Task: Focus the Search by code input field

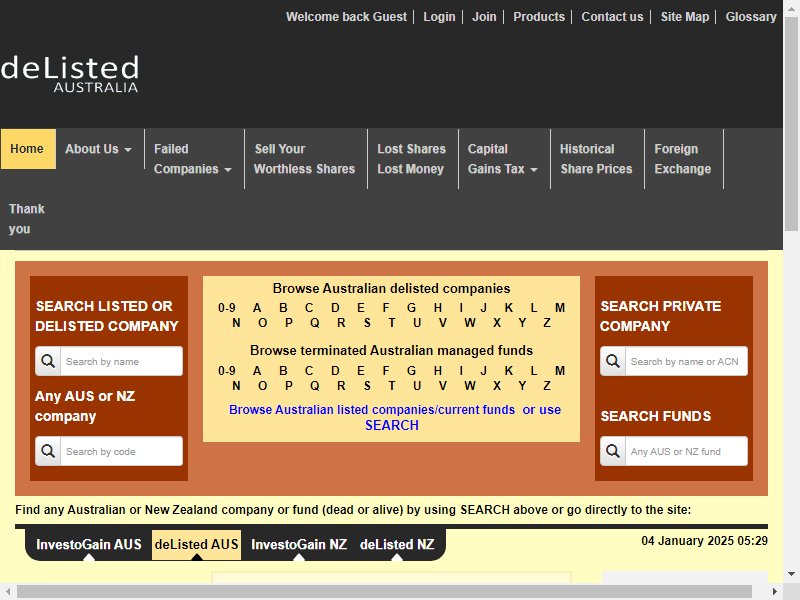Action: 121,451
